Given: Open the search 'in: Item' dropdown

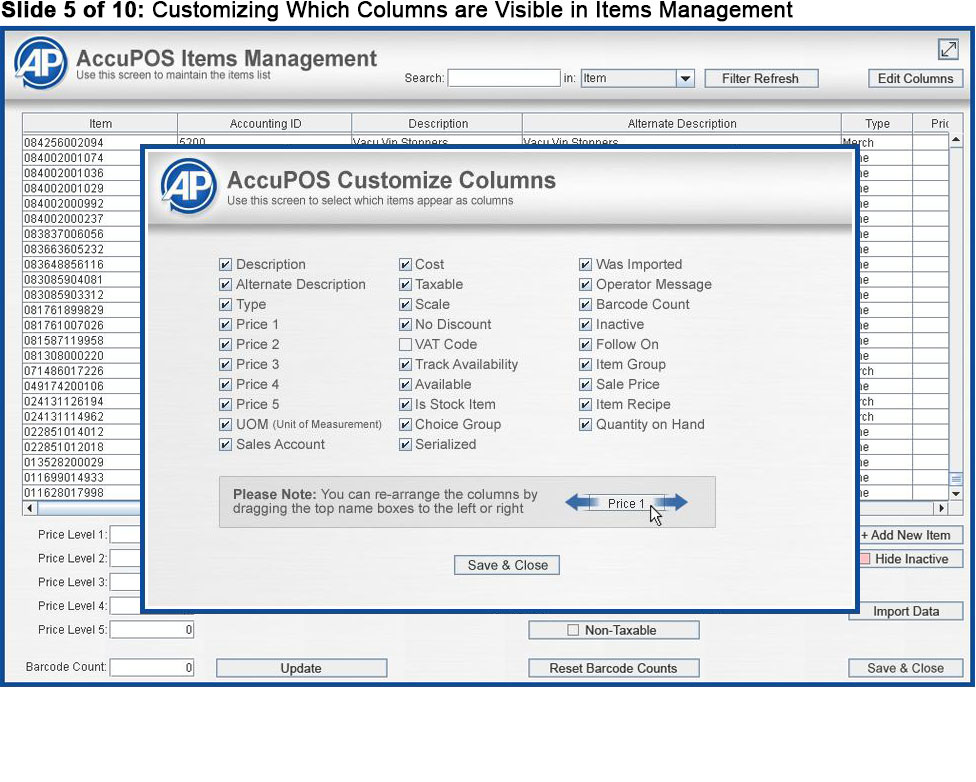Looking at the screenshot, I should coord(685,78).
